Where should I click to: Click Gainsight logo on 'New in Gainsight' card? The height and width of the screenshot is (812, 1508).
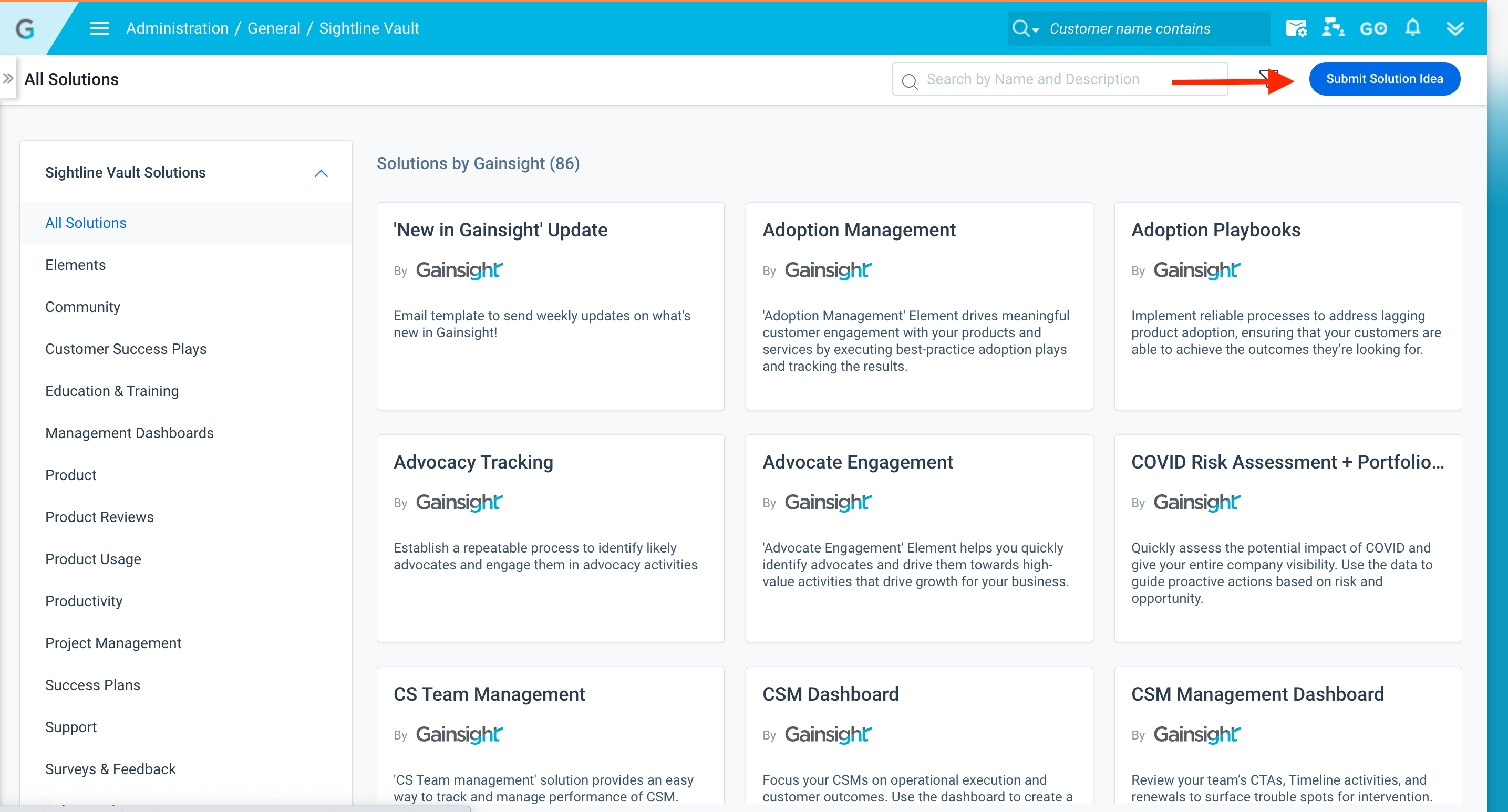[x=460, y=270]
